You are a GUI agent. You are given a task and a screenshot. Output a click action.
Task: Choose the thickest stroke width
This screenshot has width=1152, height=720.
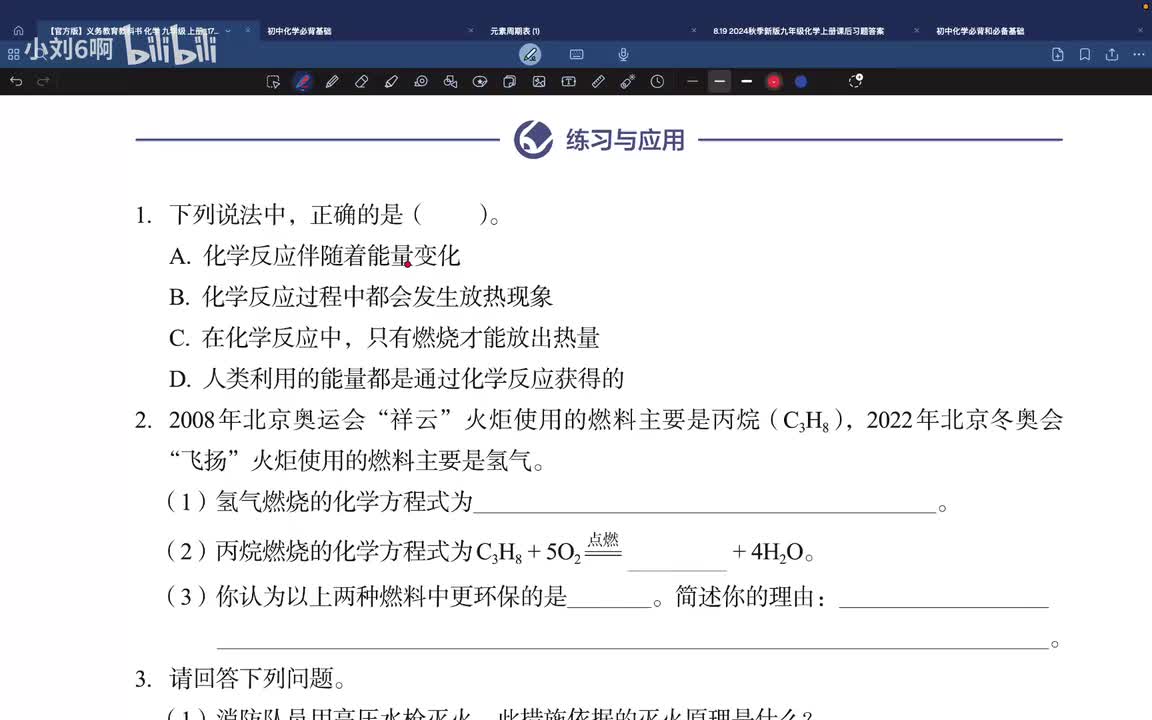(x=746, y=82)
